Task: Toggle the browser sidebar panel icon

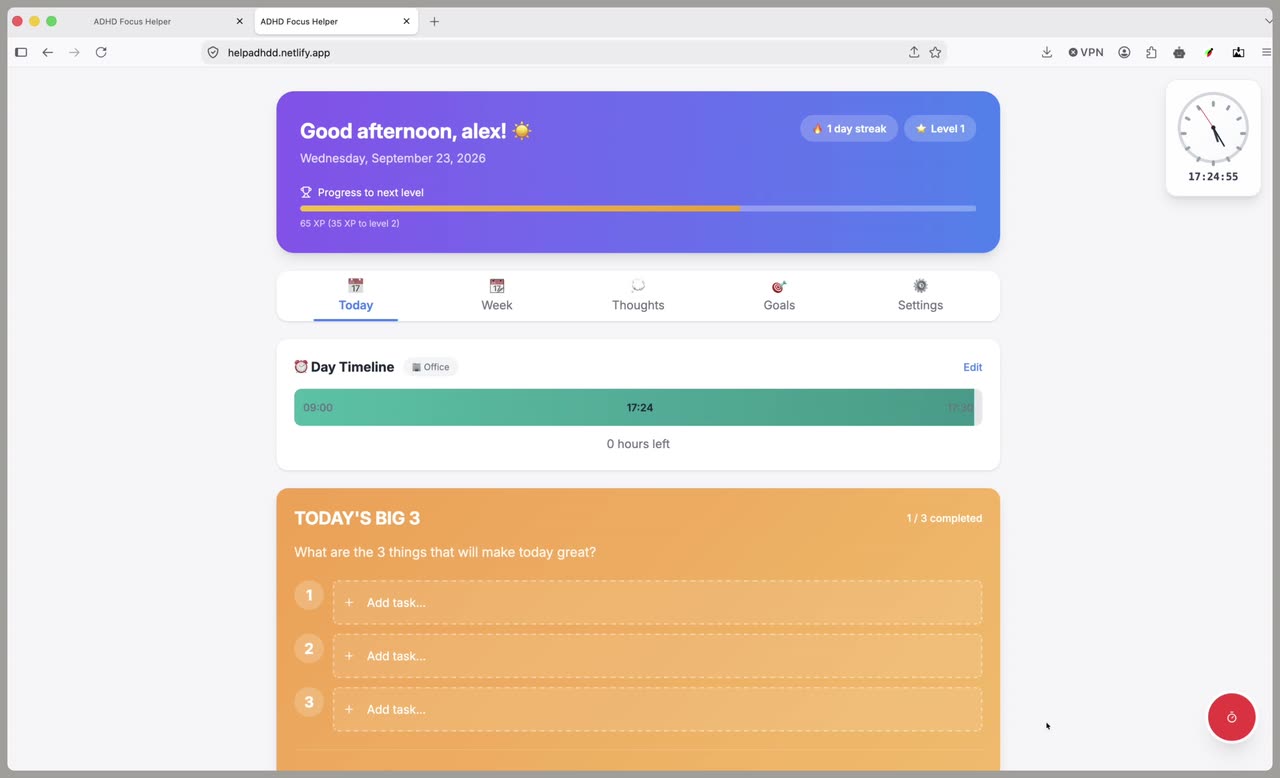Action: click(x=21, y=52)
